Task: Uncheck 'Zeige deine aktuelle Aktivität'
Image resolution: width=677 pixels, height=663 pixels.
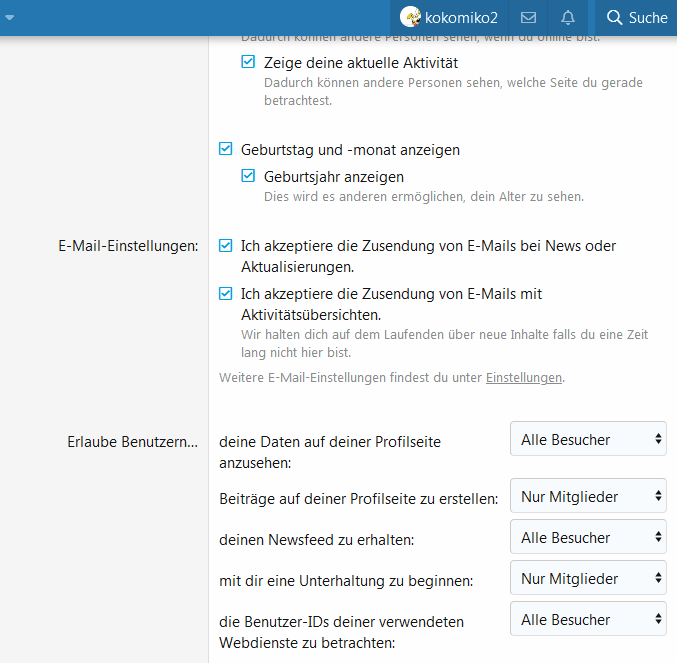Action: pyautogui.click(x=249, y=62)
